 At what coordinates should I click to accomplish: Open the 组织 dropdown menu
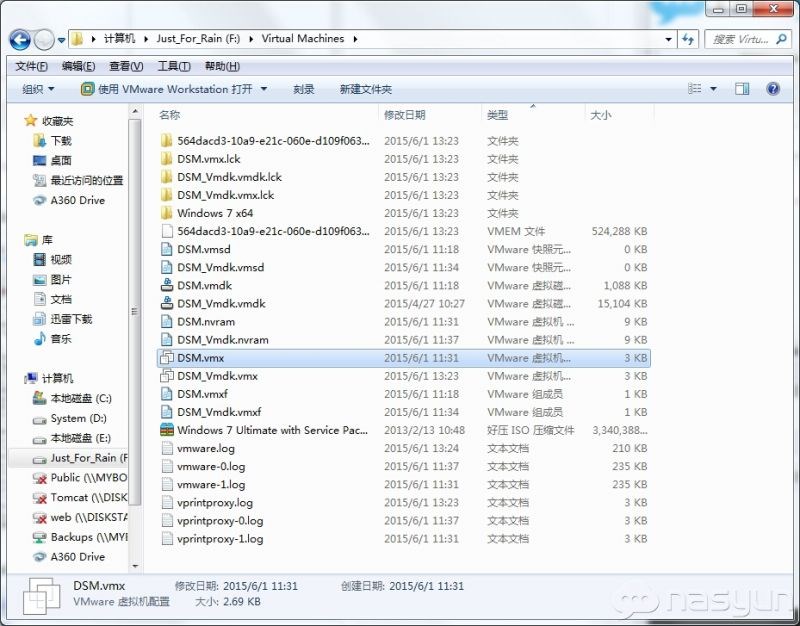(38, 89)
